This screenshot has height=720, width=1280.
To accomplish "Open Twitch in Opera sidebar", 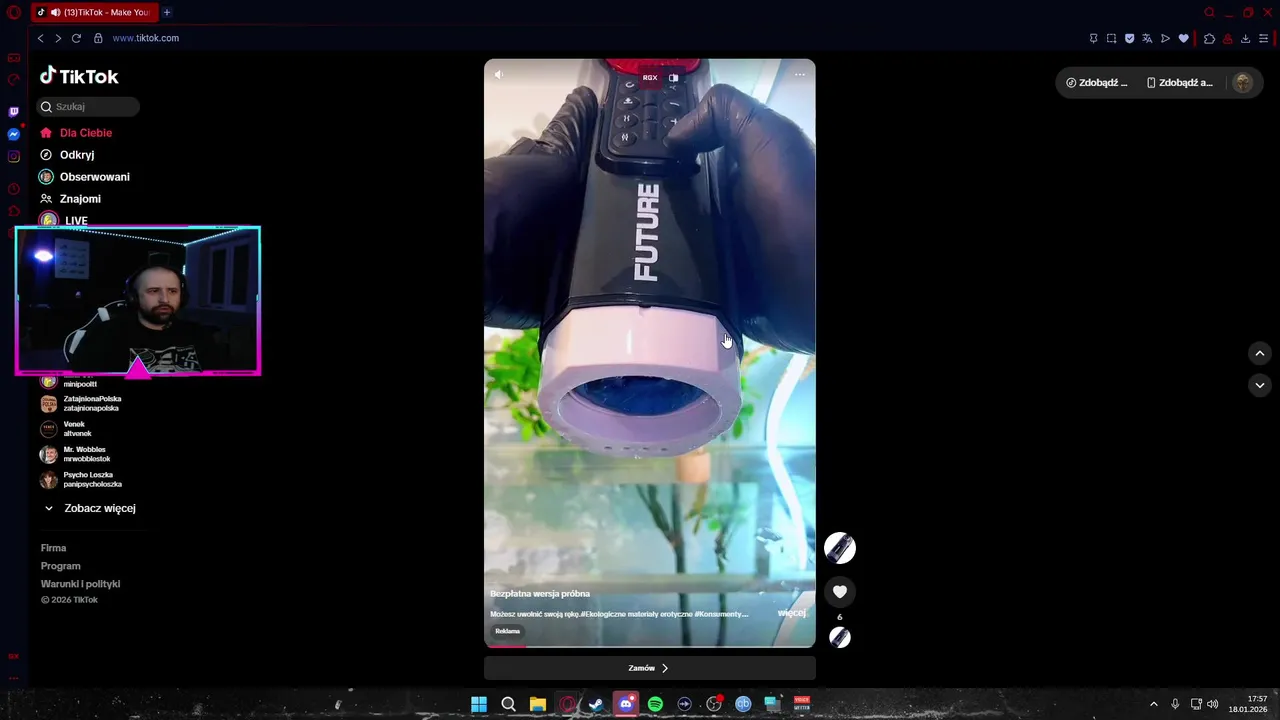I will point(14,112).
